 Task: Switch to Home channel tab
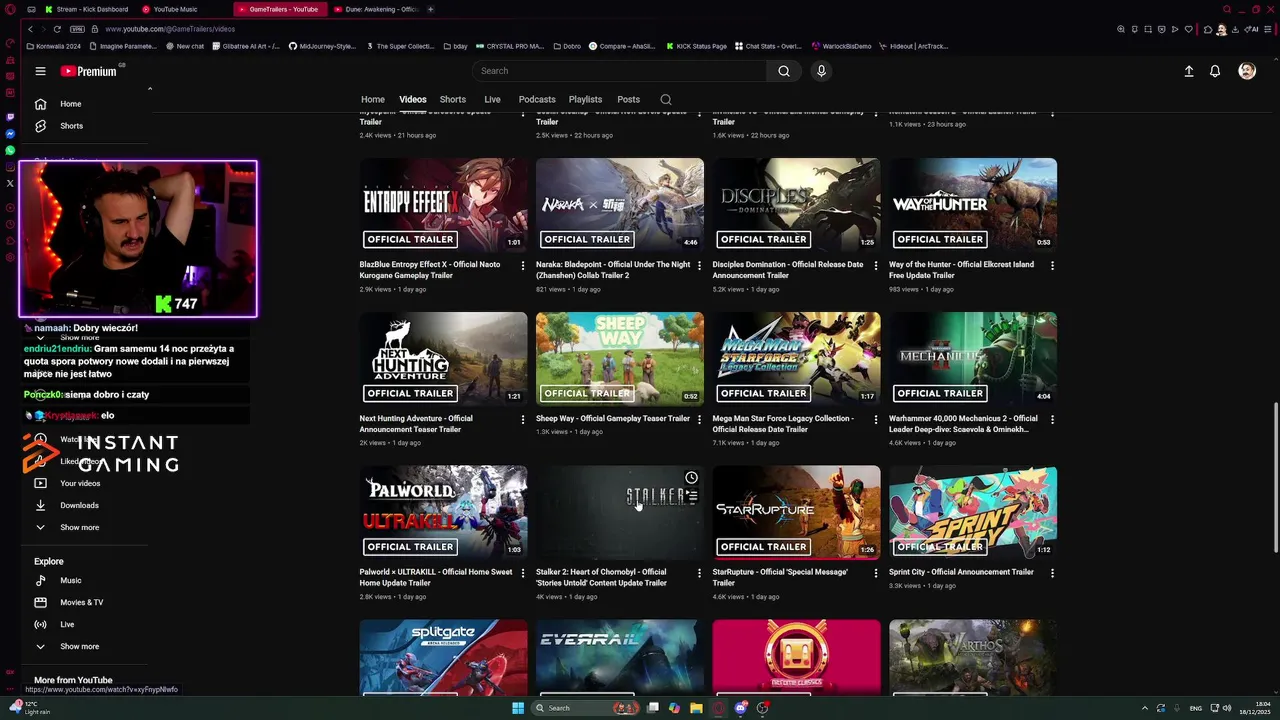(373, 99)
